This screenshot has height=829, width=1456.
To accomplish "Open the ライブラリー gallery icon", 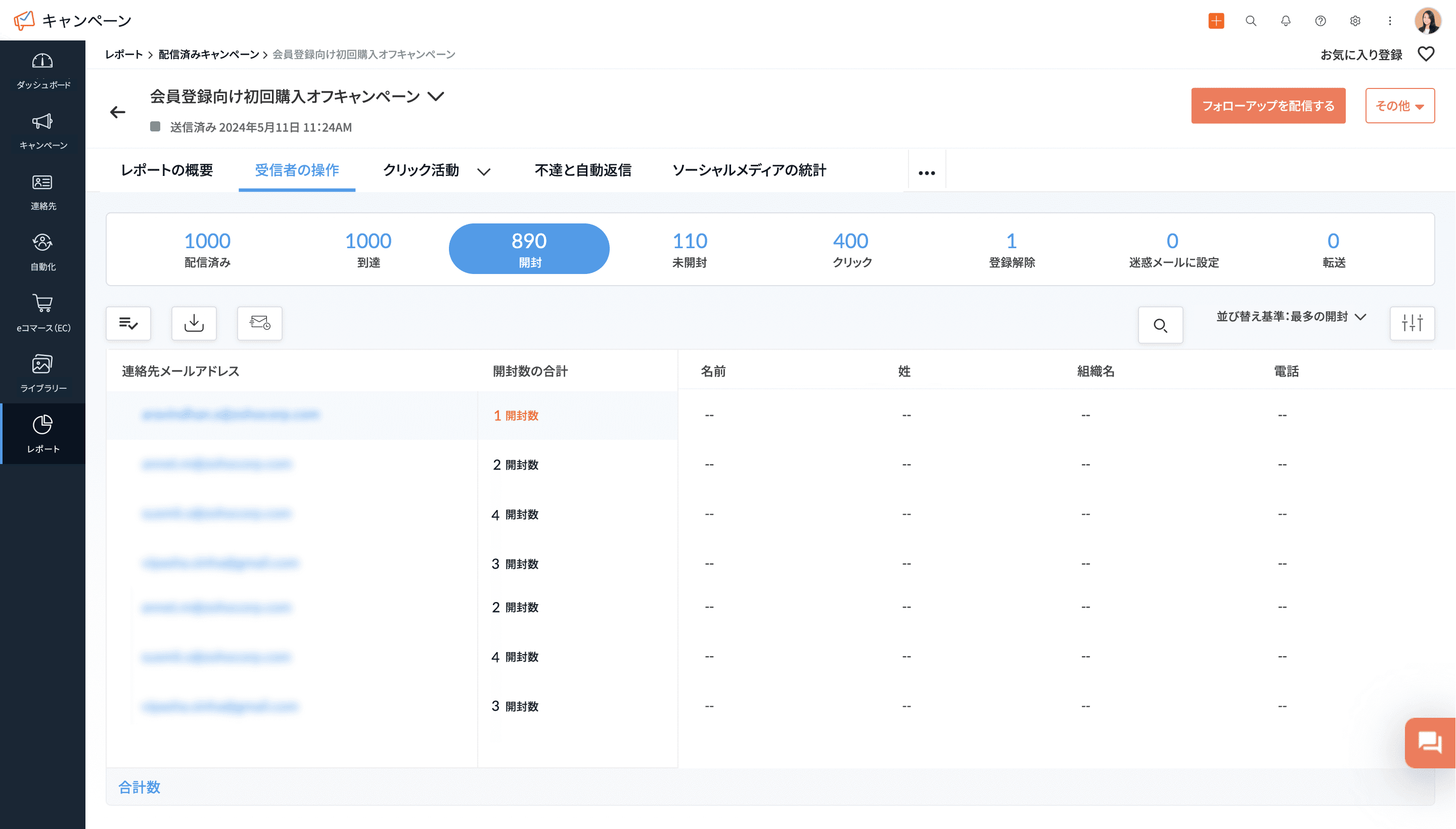I will click(x=42, y=364).
